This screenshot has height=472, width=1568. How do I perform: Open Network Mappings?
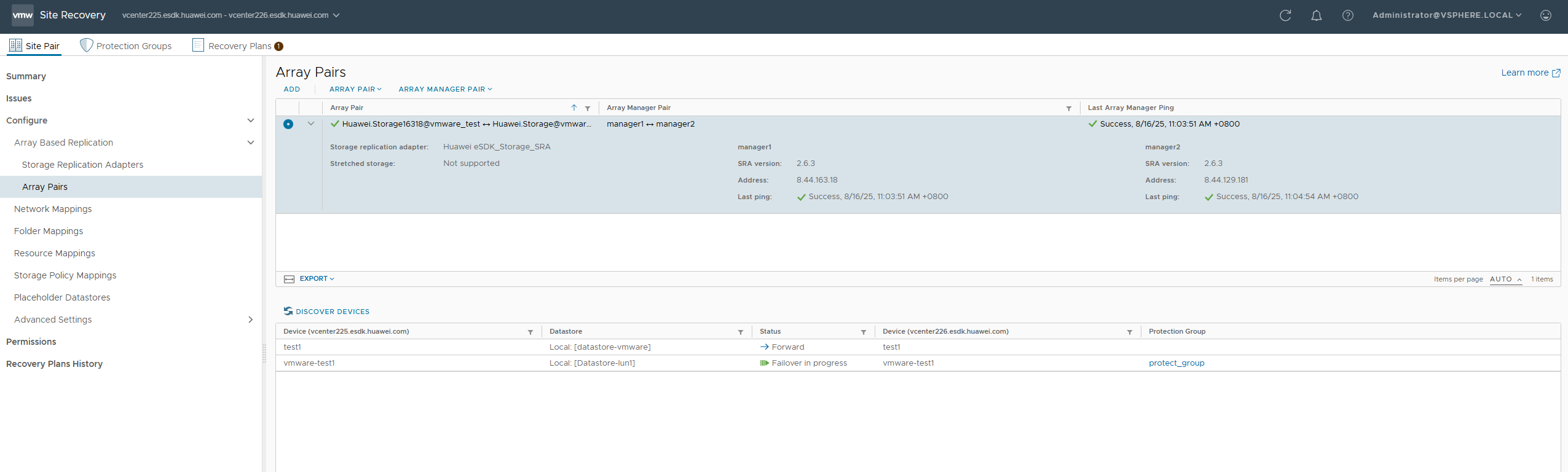[x=53, y=209]
